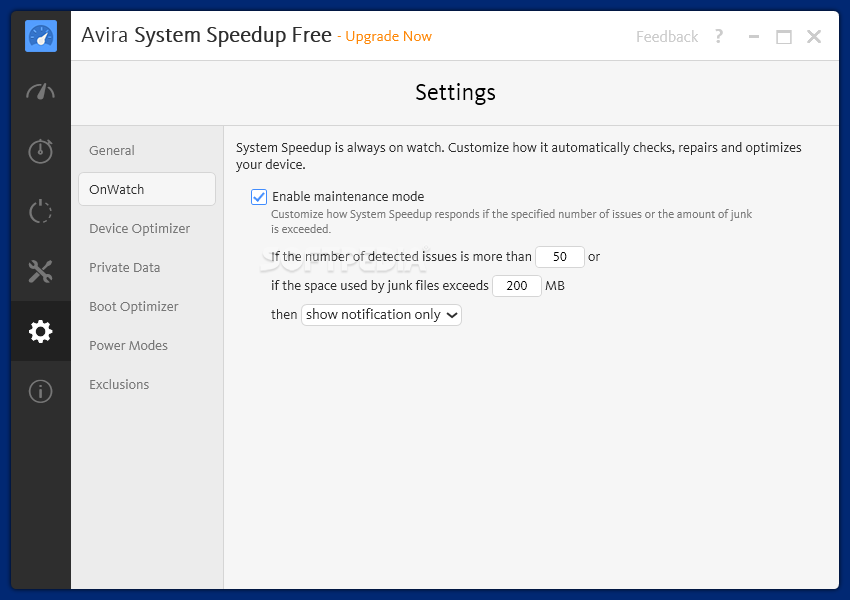Click the junk files MB field
The width and height of the screenshot is (850, 600).
(x=517, y=286)
